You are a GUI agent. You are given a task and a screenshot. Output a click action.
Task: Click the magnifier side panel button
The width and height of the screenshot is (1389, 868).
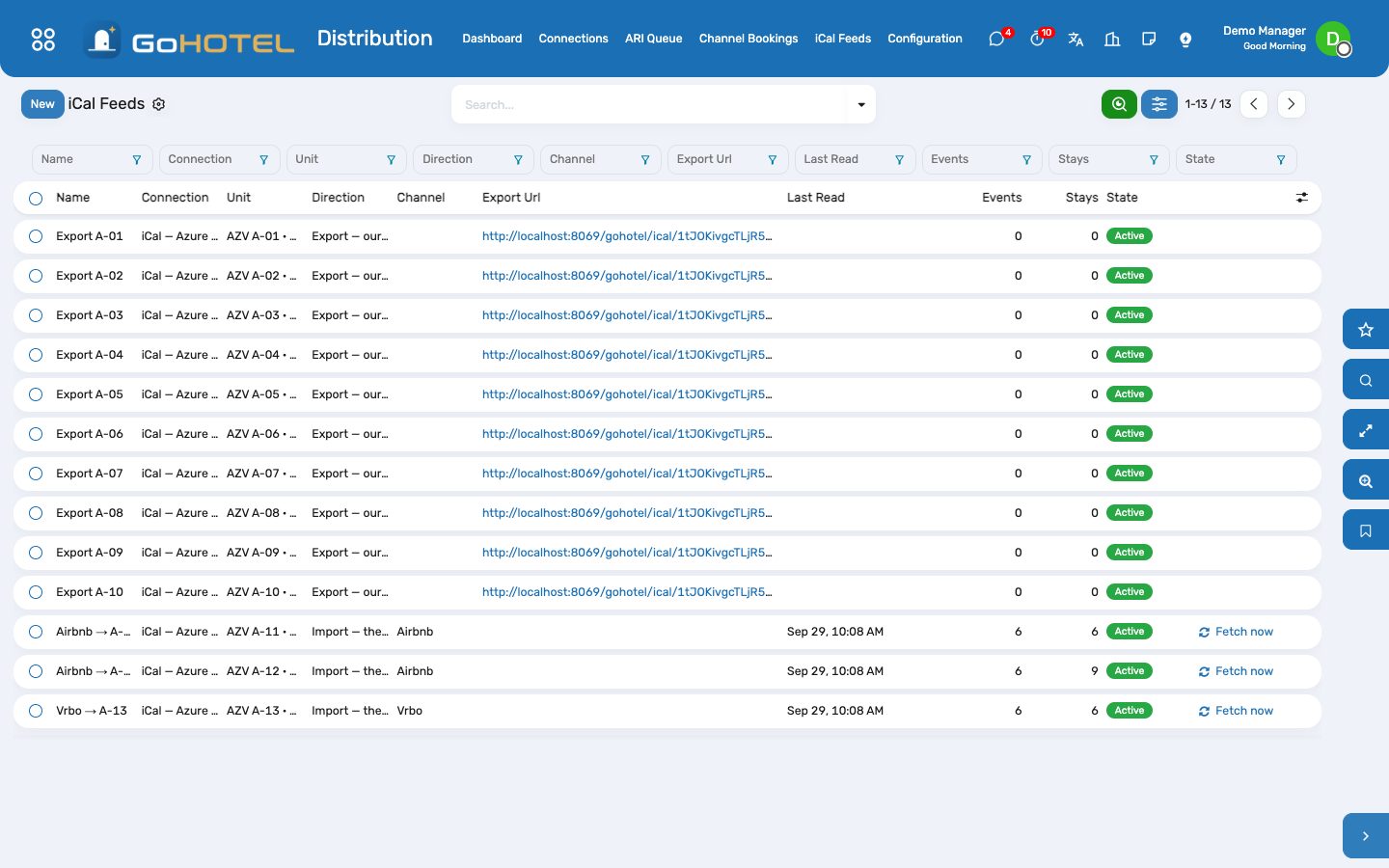tap(1366, 380)
